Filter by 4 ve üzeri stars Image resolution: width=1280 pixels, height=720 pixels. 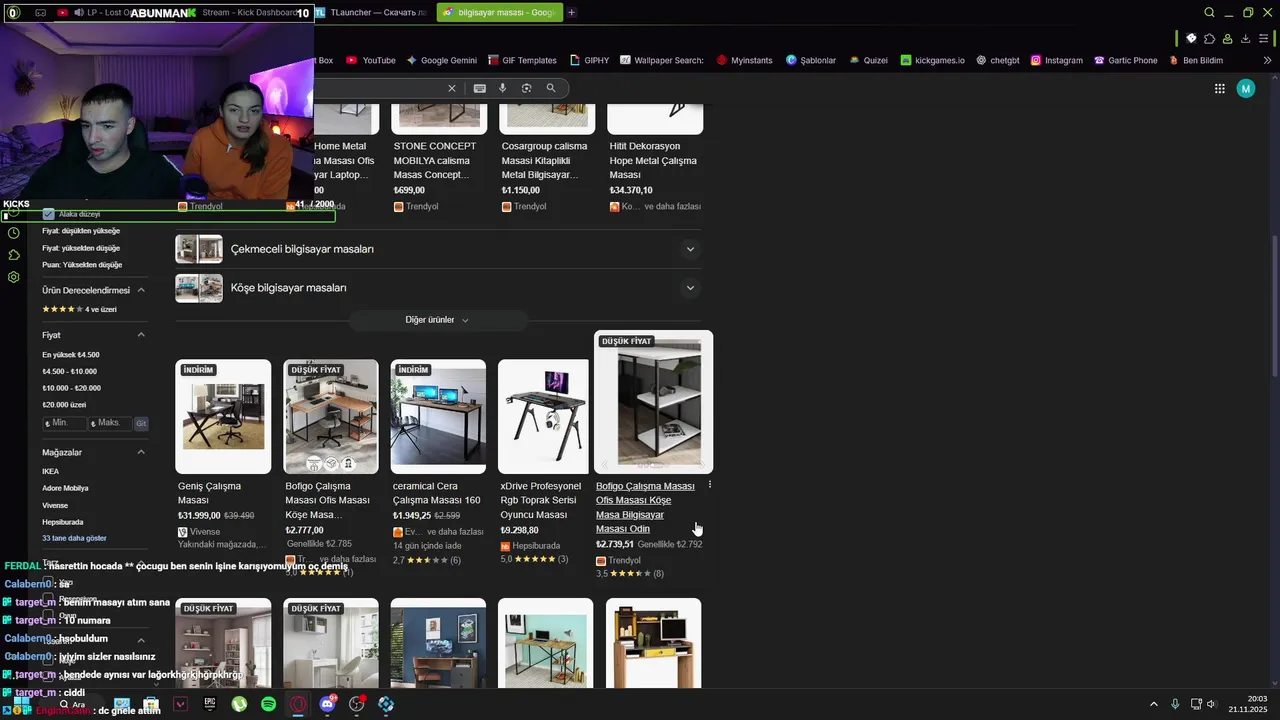(79, 309)
